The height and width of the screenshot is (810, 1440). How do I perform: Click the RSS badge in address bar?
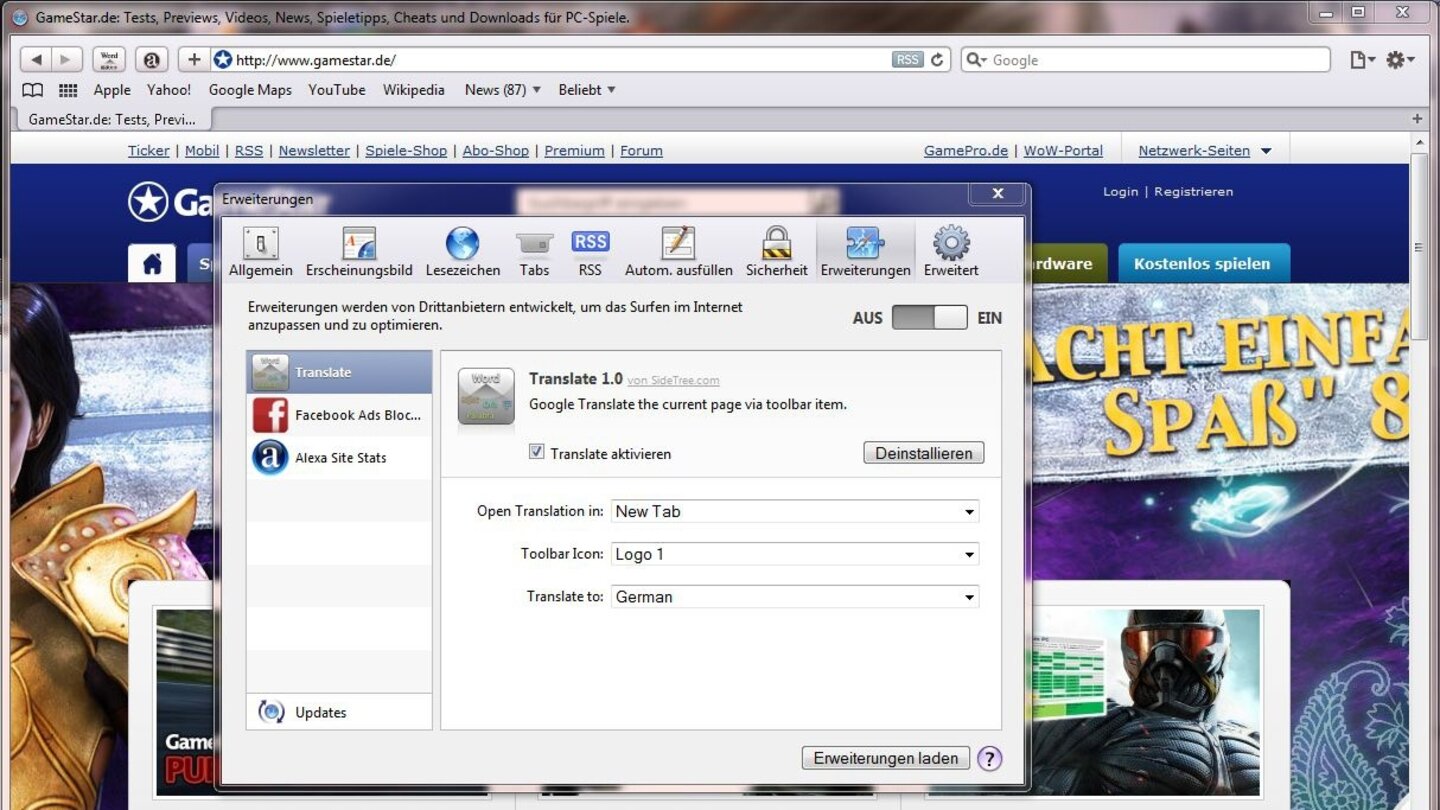[x=907, y=60]
